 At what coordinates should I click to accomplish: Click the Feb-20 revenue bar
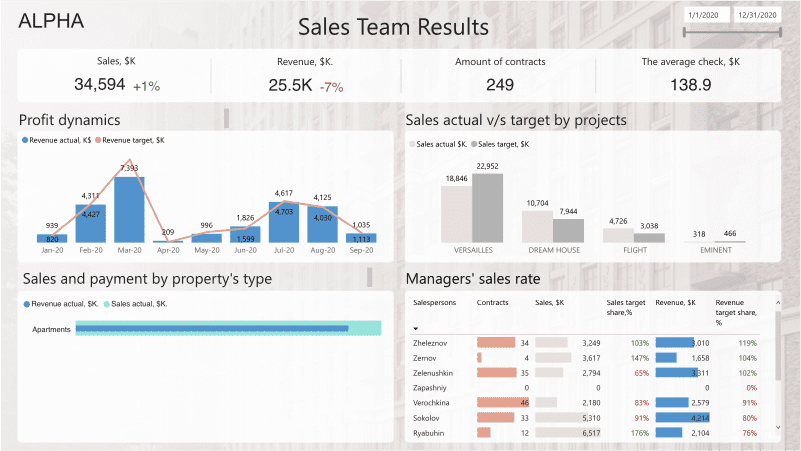[90, 224]
